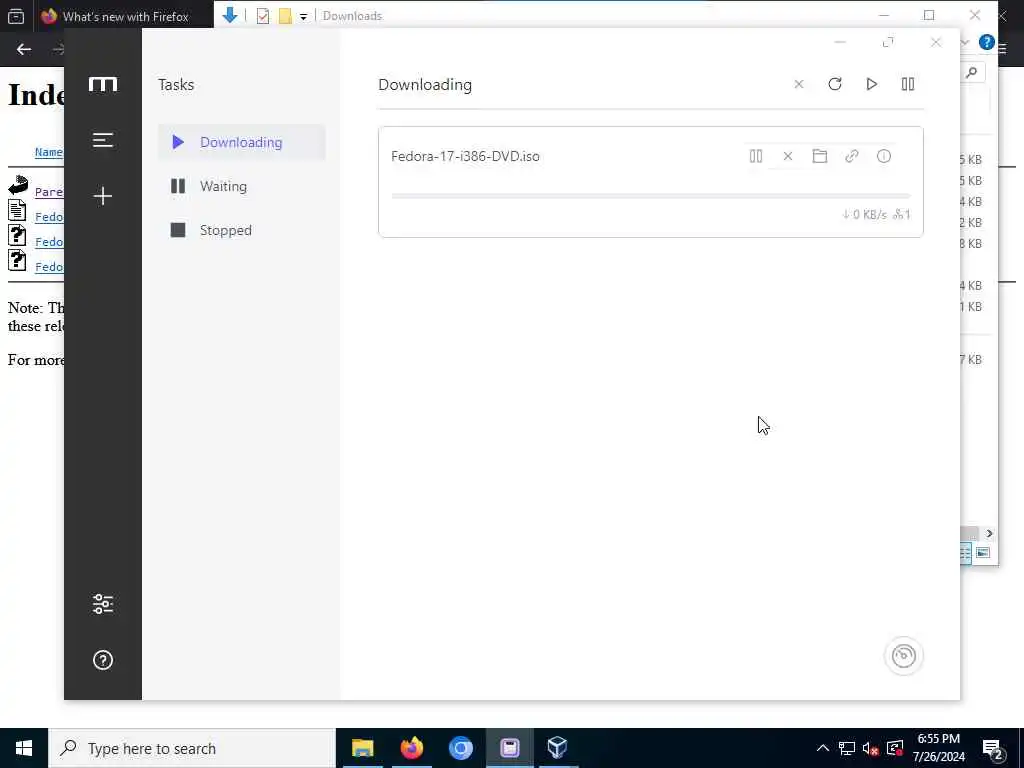The height and width of the screenshot is (768, 1024).
Task: Open the Parent Directory link in Firefox
Action: (x=49, y=192)
